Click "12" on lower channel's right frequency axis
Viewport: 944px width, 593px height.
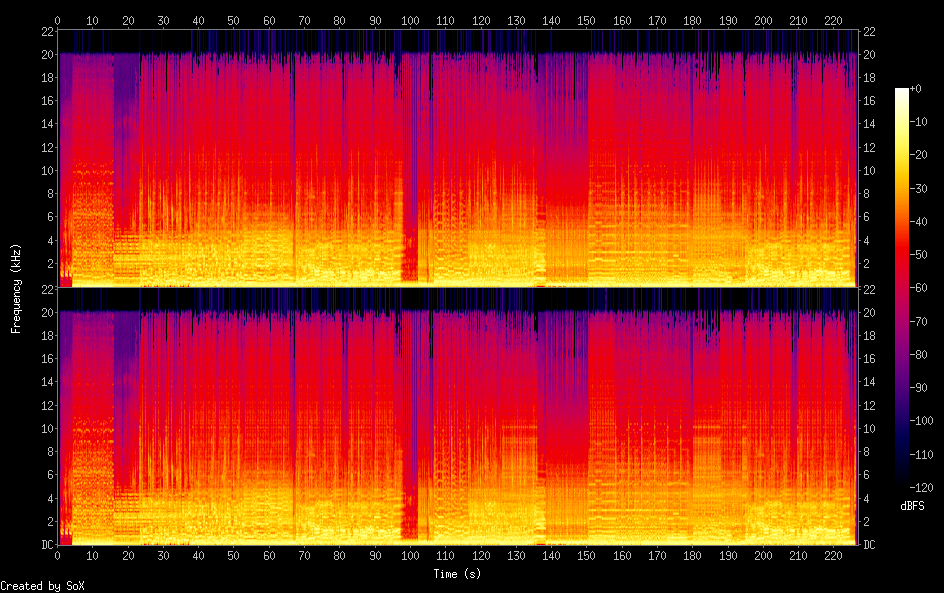click(x=869, y=405)
